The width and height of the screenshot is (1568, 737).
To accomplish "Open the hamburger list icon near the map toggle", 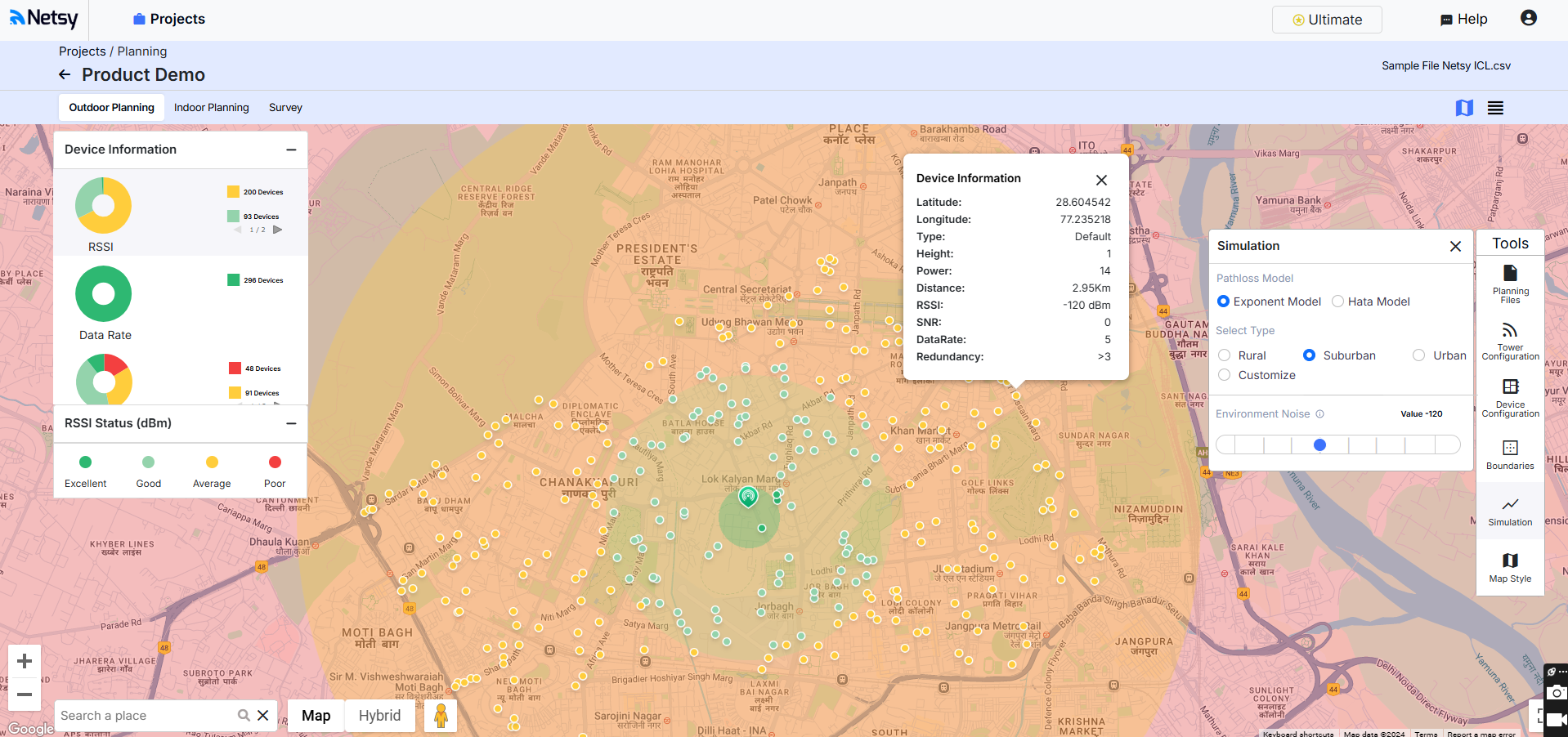I will pyautogui.click(x=1496, y=107).
